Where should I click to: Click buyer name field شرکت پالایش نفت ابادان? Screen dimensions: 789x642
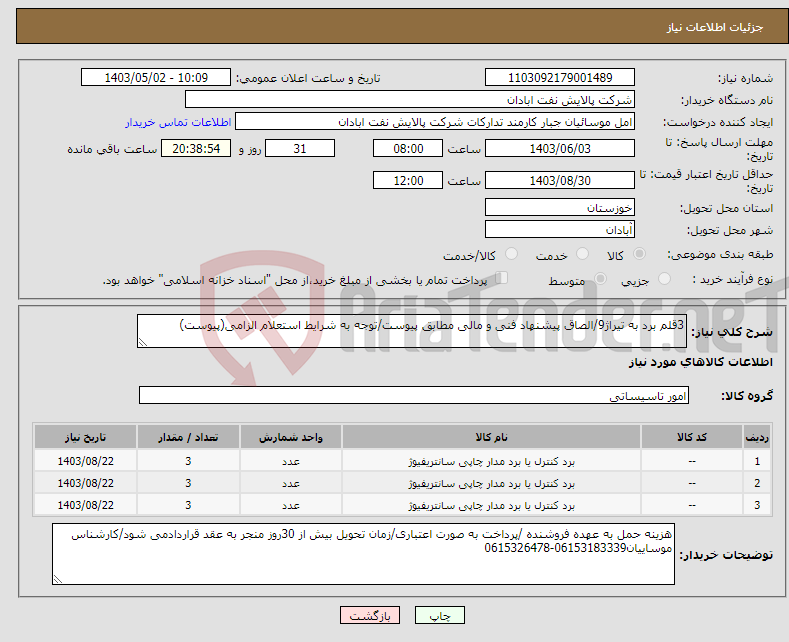click(x=410, y=100)
